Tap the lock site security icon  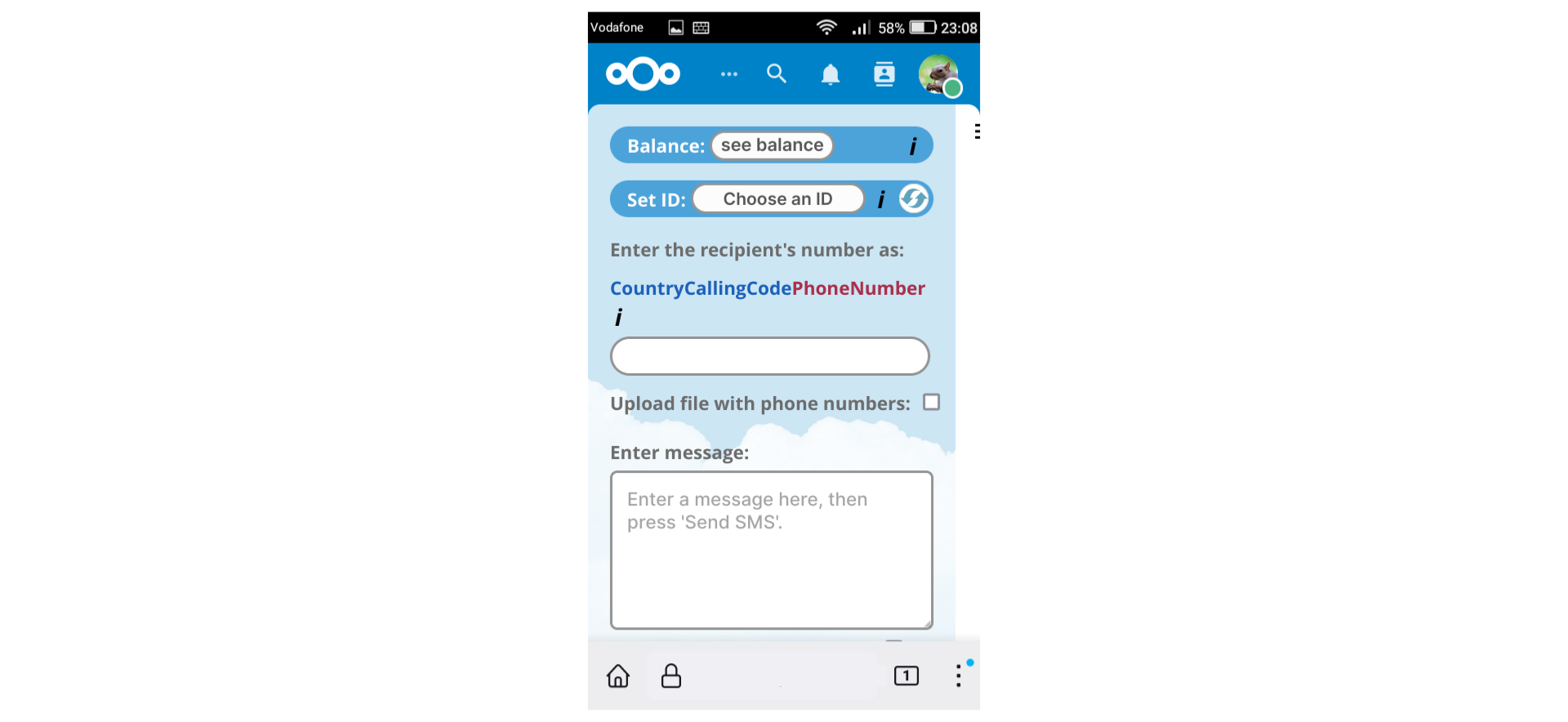(671, 676)
